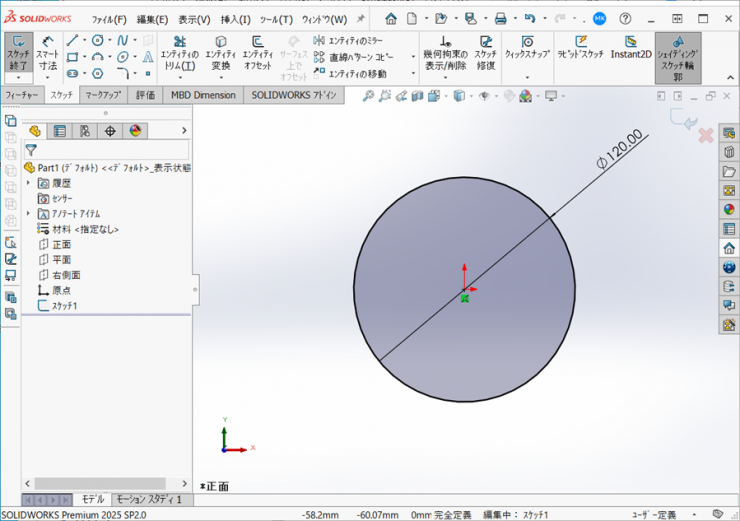The width and height of the screenshot is (740, 521).
Task: Open the 挿入(I) menu
Action: 236,19
